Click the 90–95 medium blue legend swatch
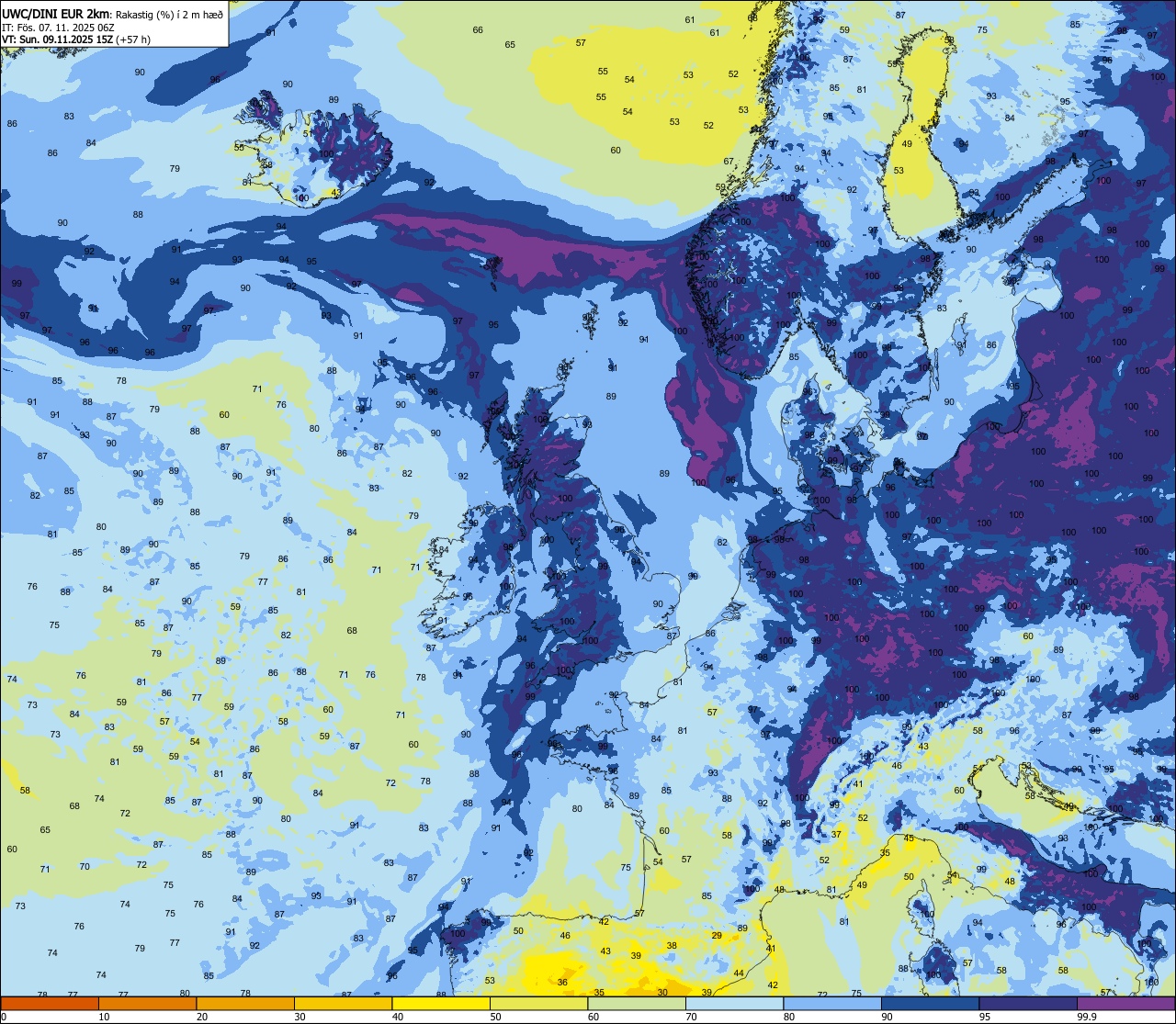The height and width of the screenshot is (1024, 1176). 930,1004
